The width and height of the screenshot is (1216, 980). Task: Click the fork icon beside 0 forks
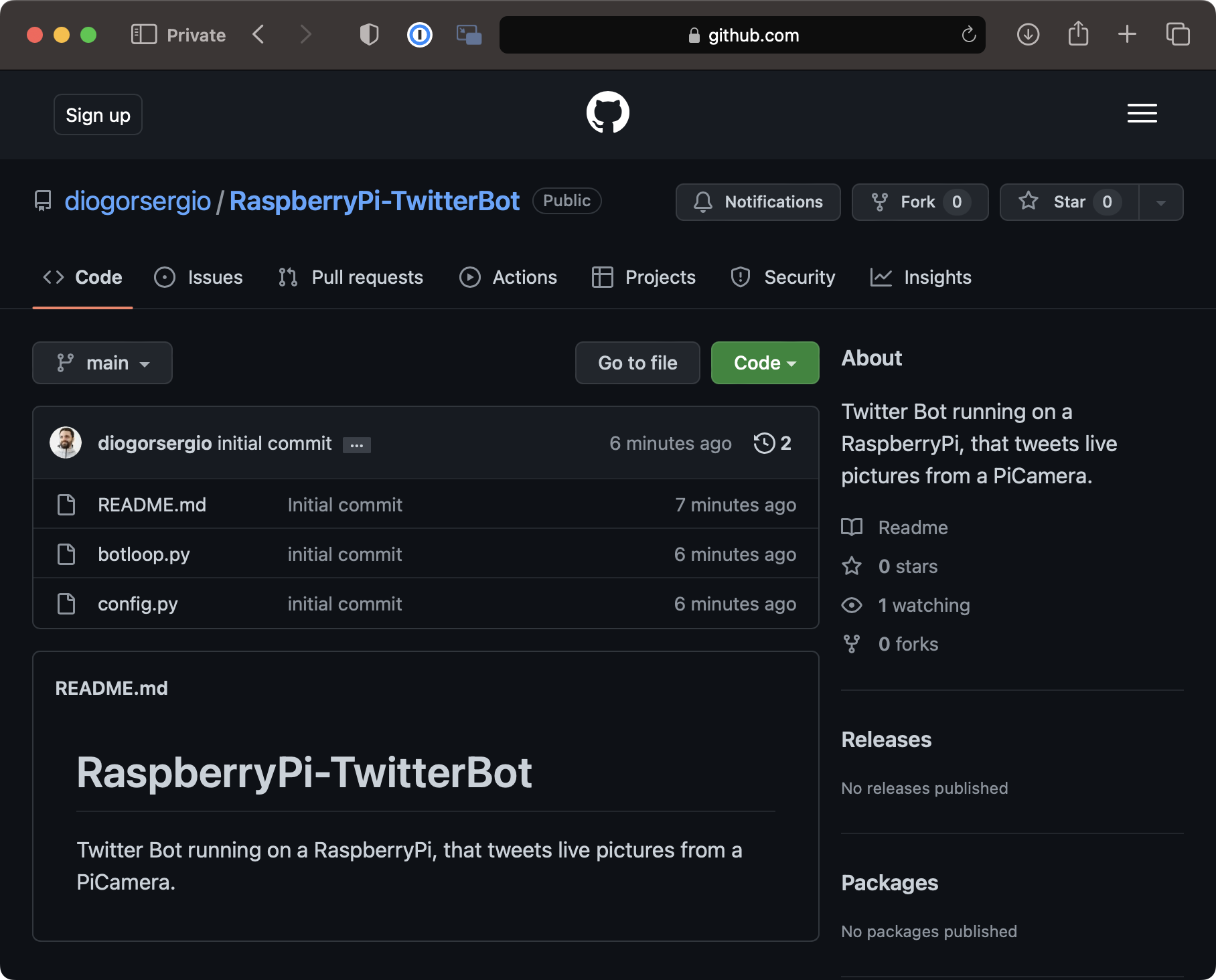pyautogui.click(x=852, y=644)
